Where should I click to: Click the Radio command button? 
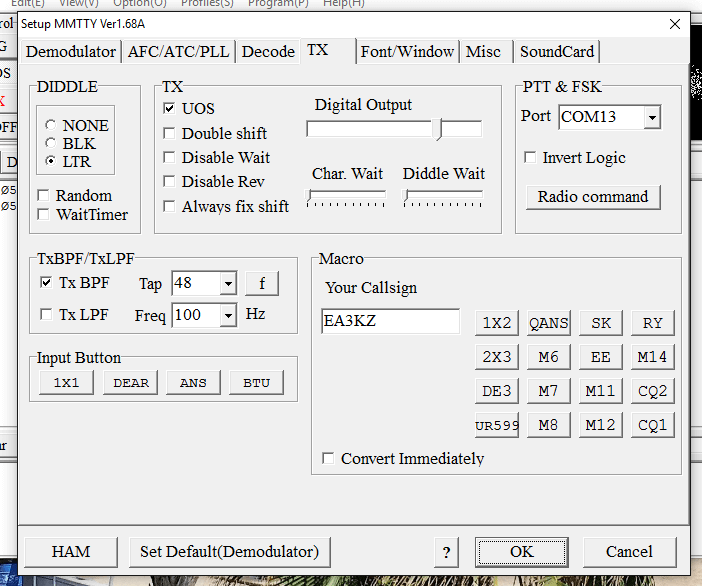(593, 197)
